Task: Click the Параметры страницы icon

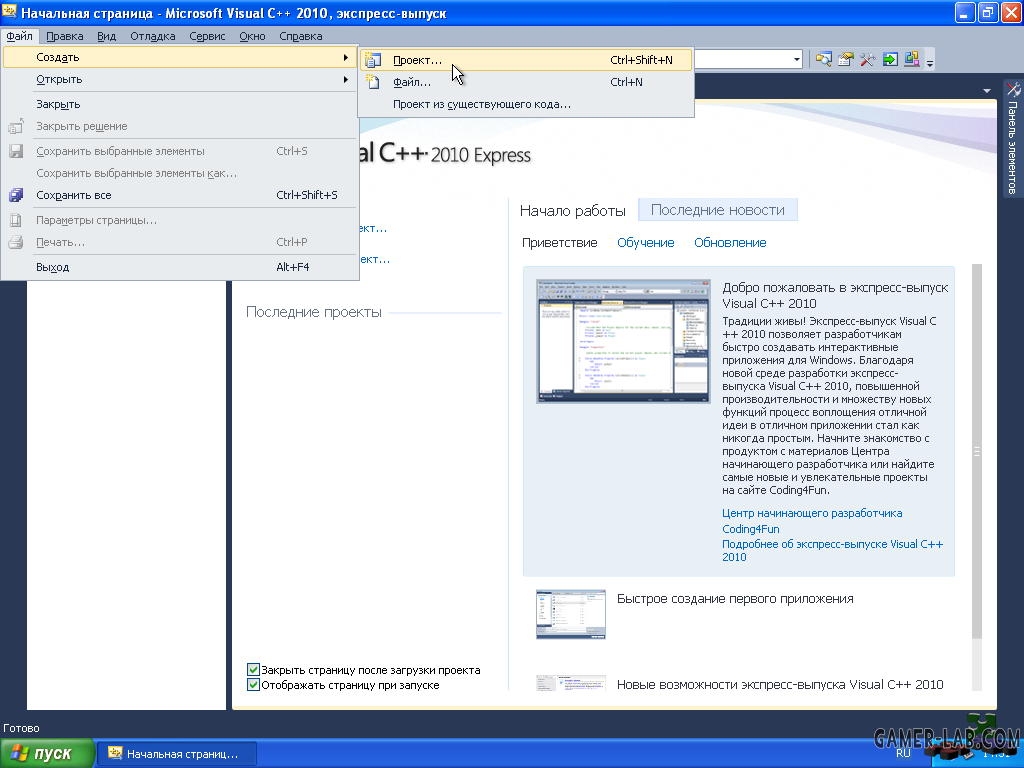Action: pos(16,220)
